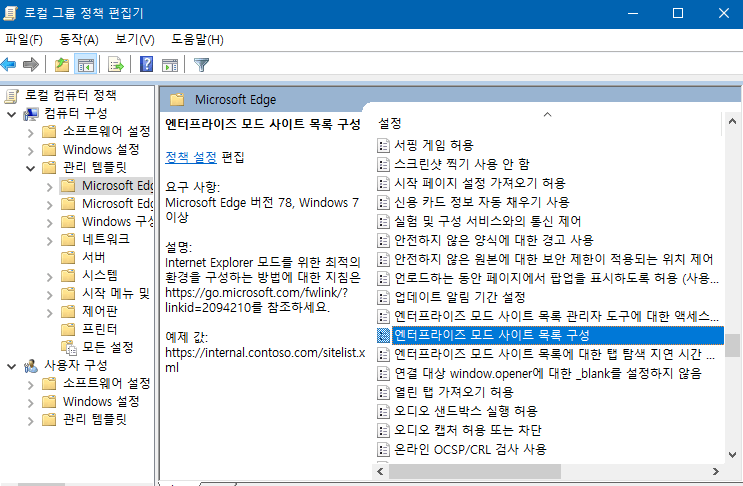Click the horizontal scrollbar left arrow
Image resolution: width=743 pixels, height=486 pixels.
[x=380, y=471]
